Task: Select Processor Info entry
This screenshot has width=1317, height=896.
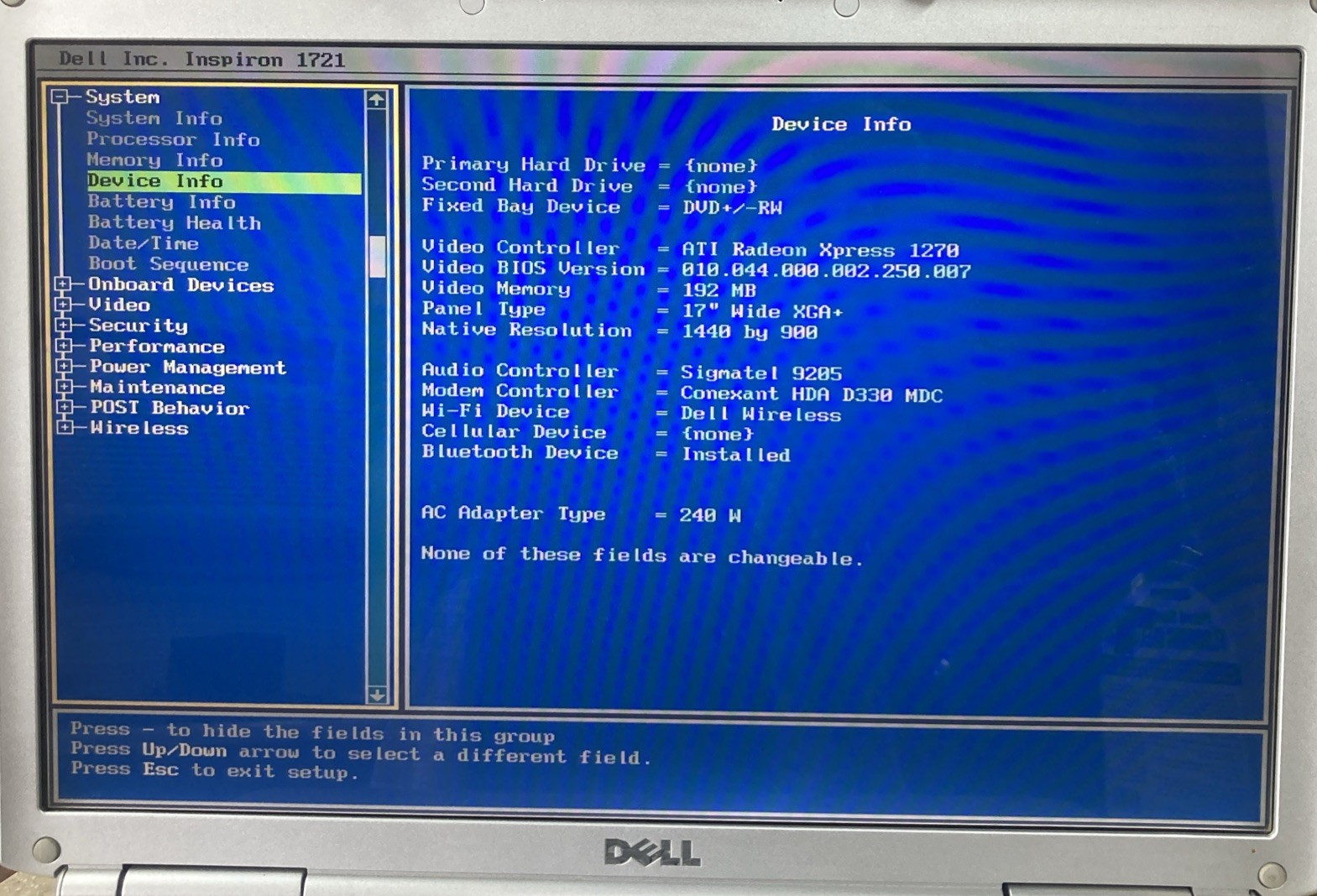Action: pos(173,139)
